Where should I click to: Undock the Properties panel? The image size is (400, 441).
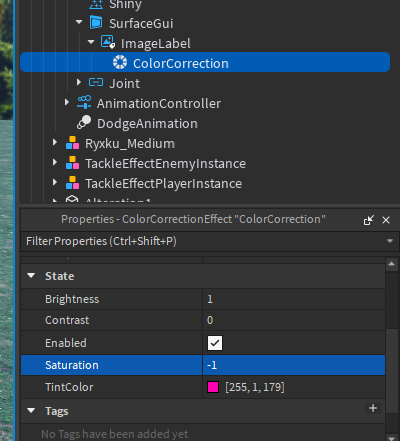point(369,220)
